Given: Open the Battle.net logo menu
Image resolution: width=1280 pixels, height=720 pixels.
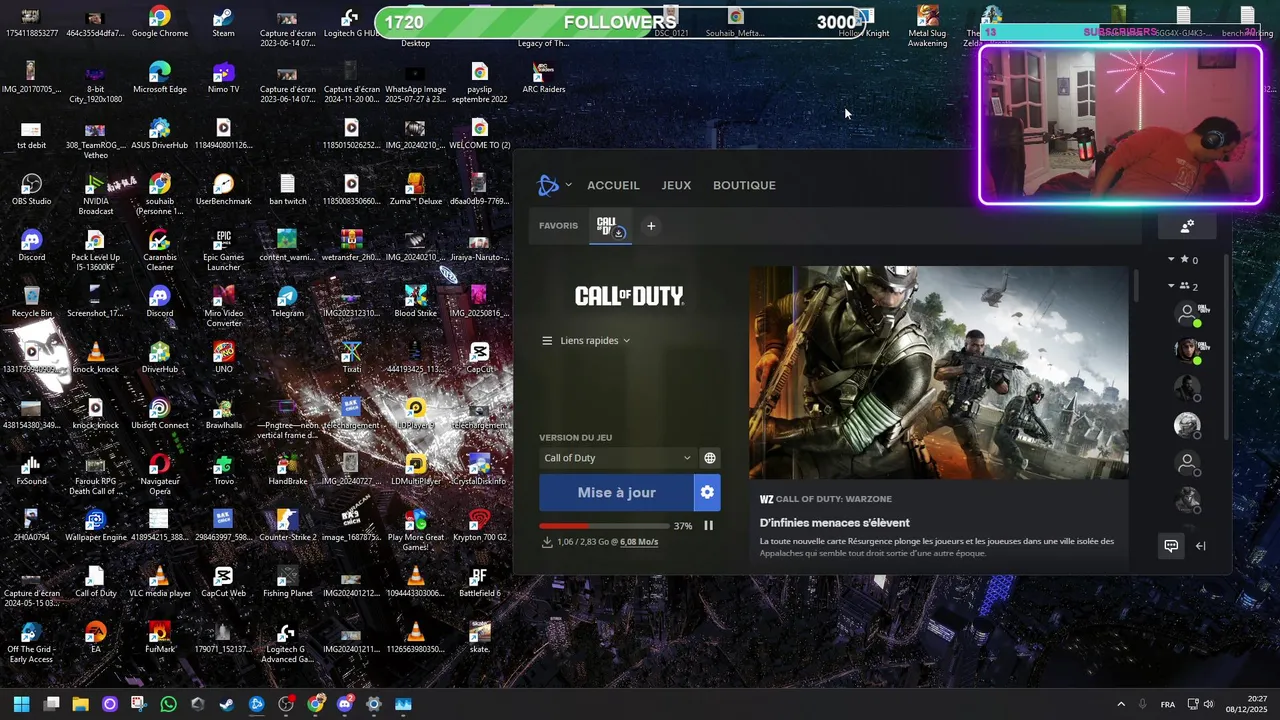Looking at the screenshot, I should (x=549, y=185).
